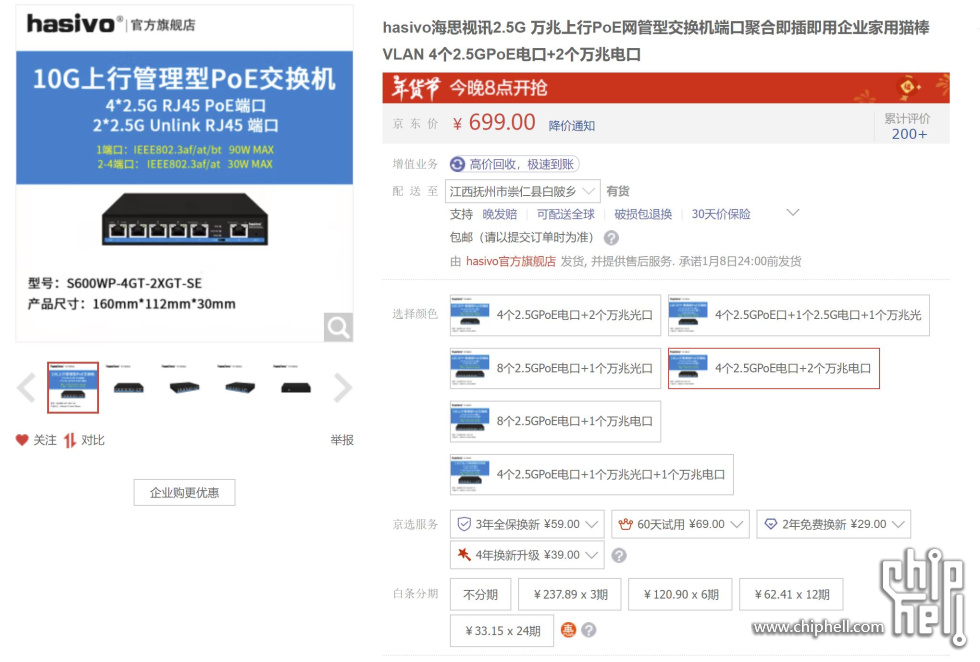
Task: Select ¥120.90 x 6期 installment
Action: 681,594
